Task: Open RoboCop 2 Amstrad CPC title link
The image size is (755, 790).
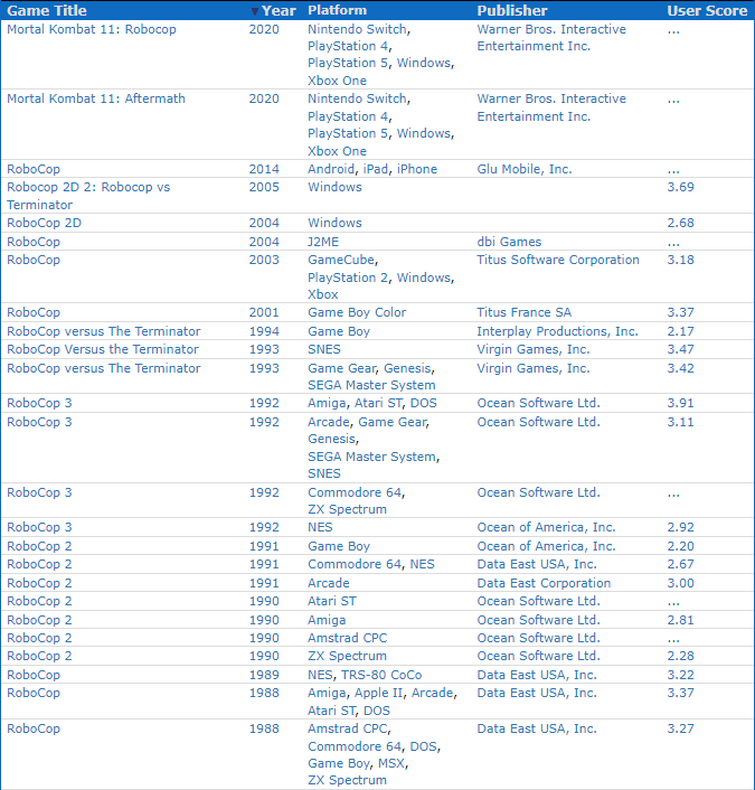Action: (x=39, y=638)
